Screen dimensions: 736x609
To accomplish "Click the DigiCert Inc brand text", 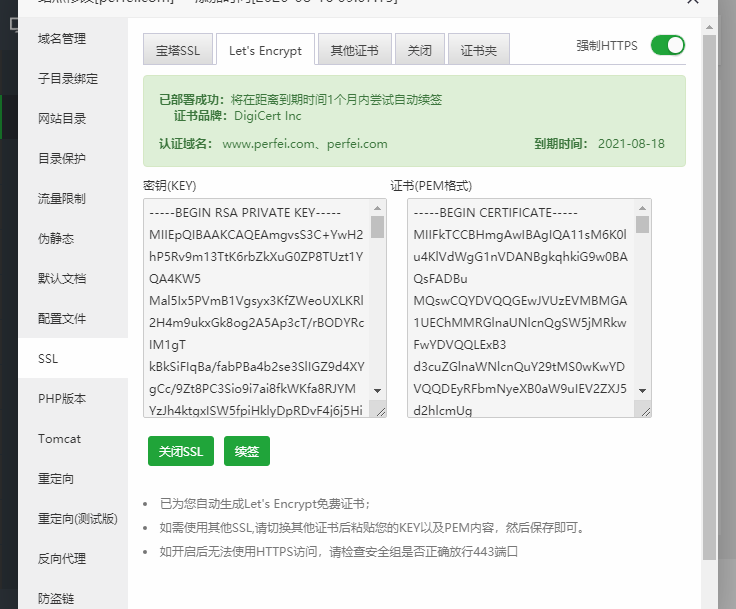I will (268, 116).
